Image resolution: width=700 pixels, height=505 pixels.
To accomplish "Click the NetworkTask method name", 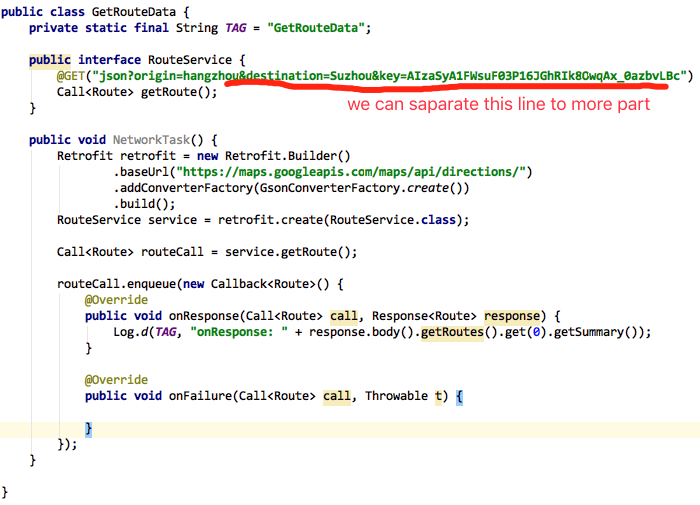I will (151, 140).
